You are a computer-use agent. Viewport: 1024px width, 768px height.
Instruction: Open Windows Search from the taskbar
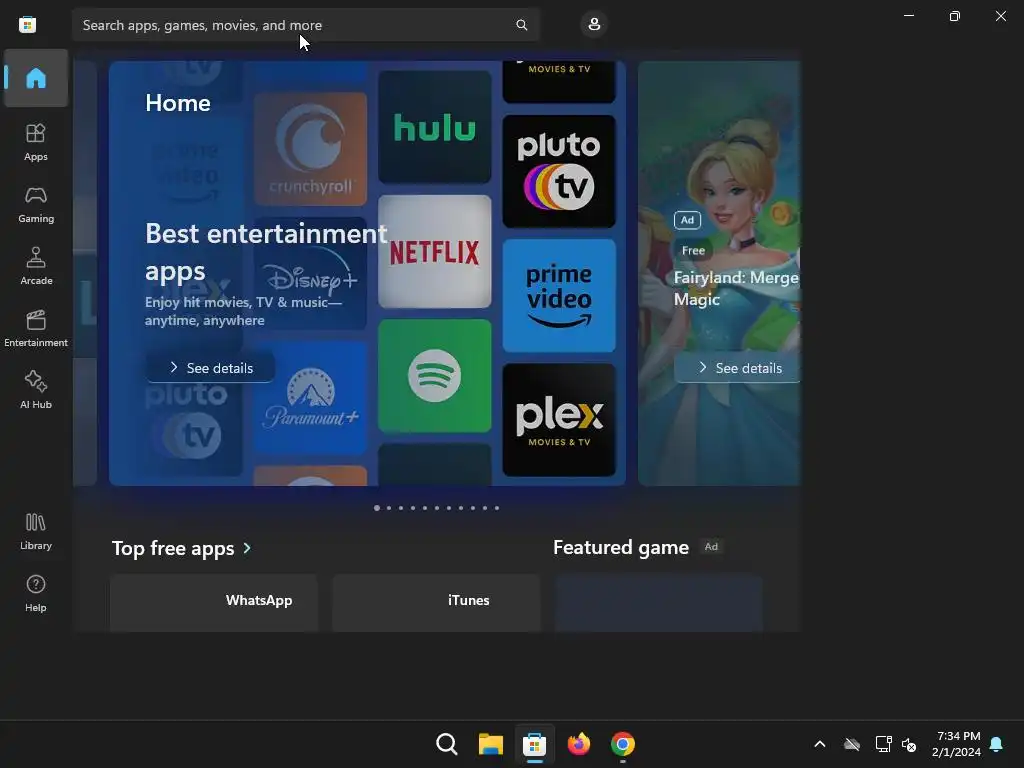click(x=447, y=744)
